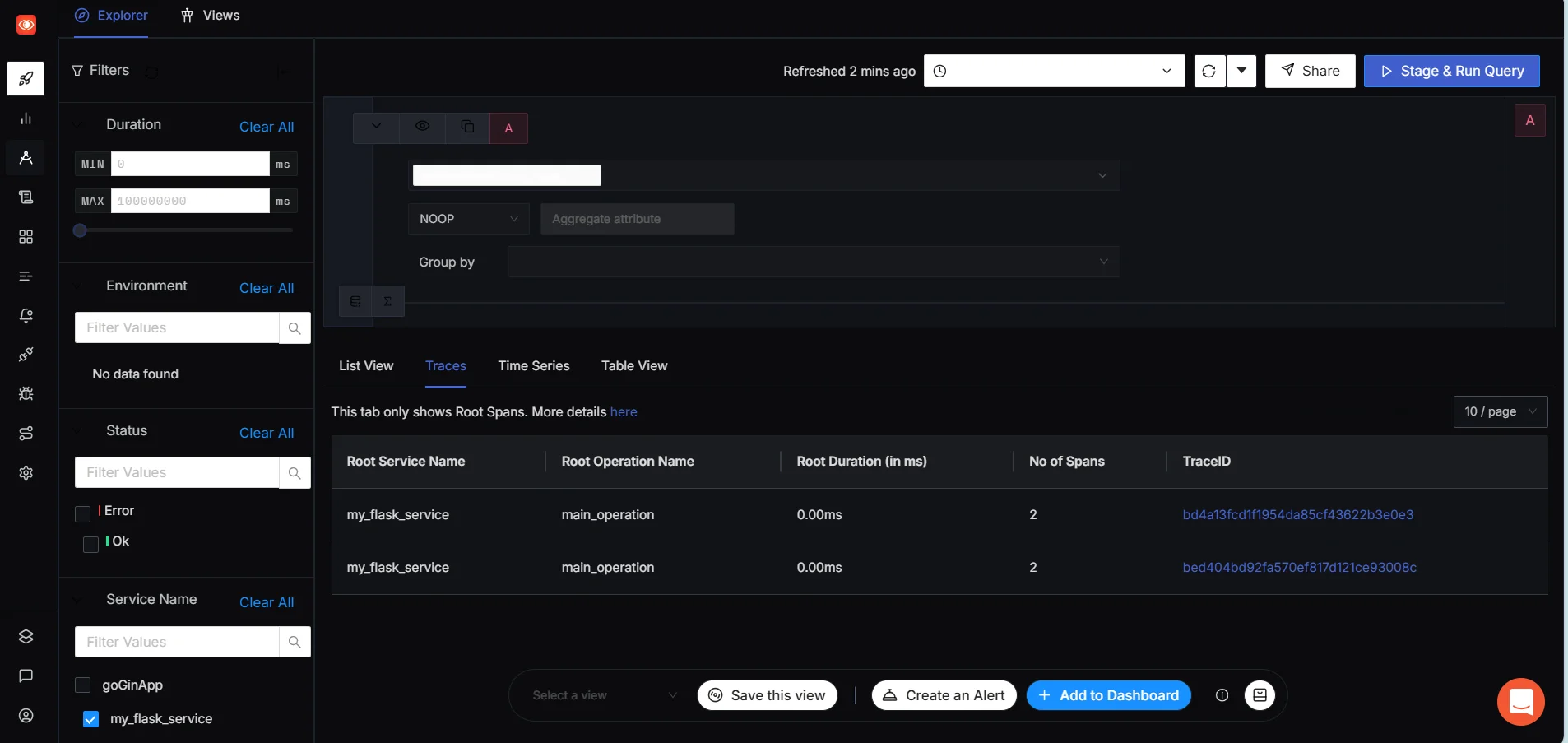Open the Dashboards grid icon in sidebar
This screenshot has height=743, width=1568.
[x=26, y=237]
